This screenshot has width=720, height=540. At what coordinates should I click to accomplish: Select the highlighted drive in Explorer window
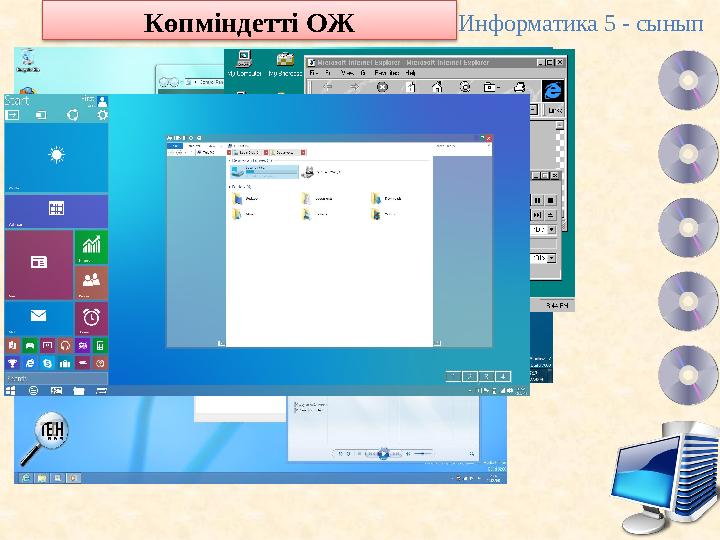click(x=264, y=172)
